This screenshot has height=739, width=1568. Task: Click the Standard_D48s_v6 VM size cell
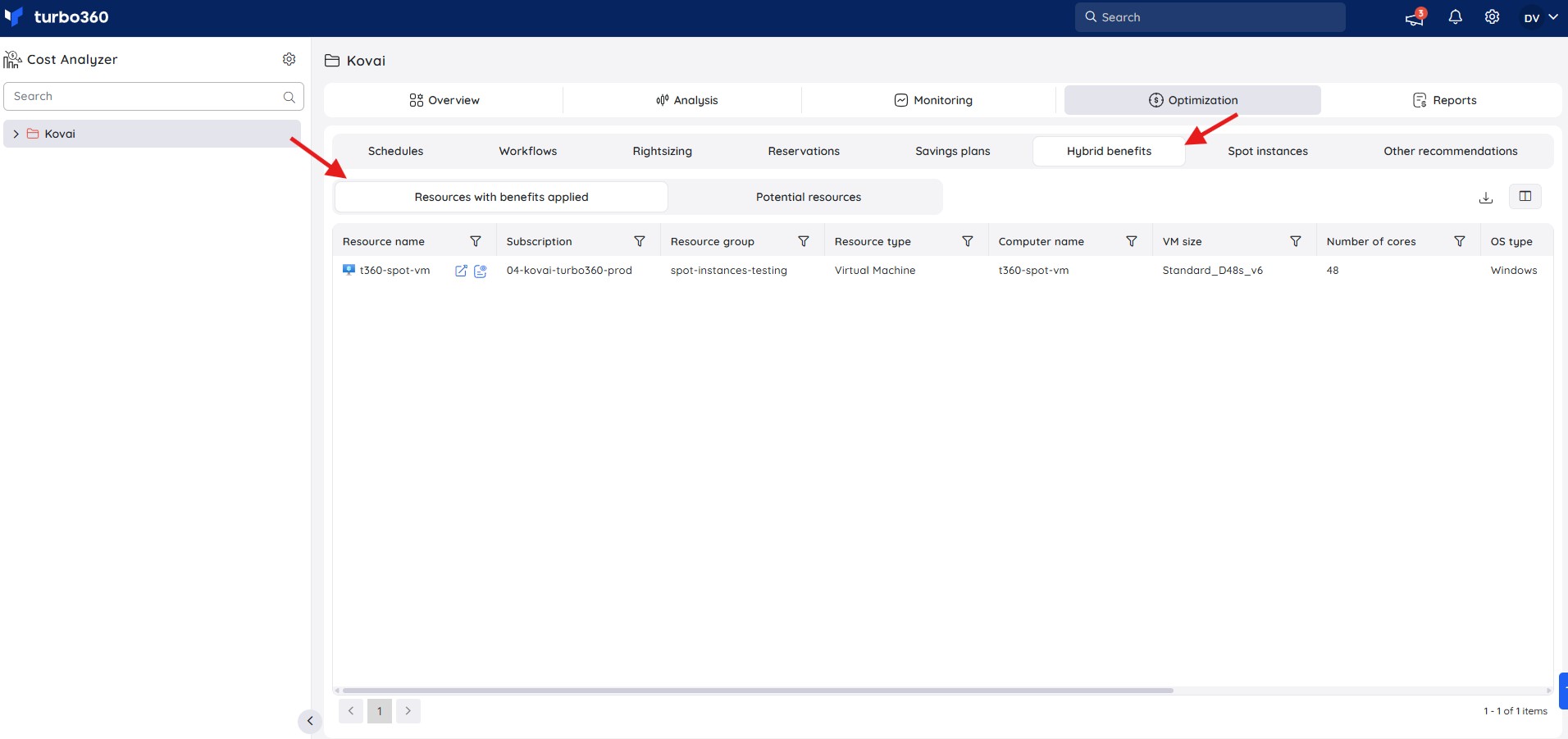coord(1212,271)
